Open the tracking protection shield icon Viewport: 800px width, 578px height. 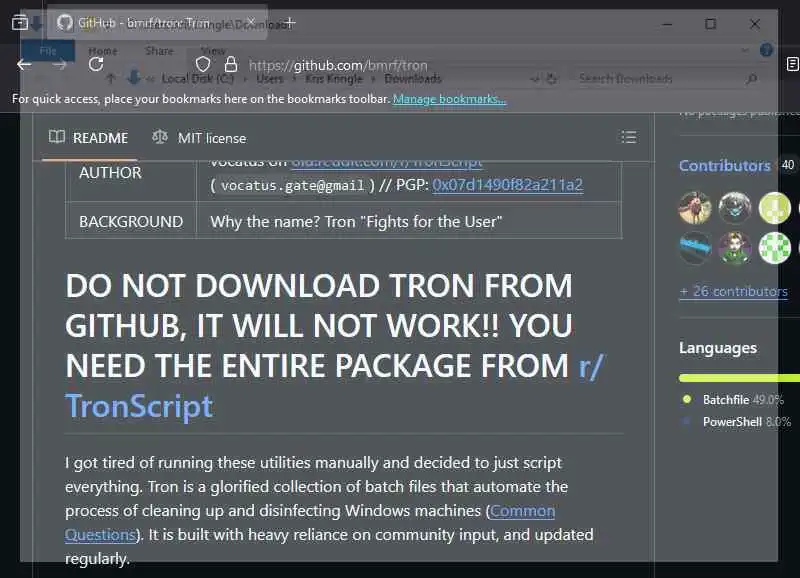pos(203,65)
